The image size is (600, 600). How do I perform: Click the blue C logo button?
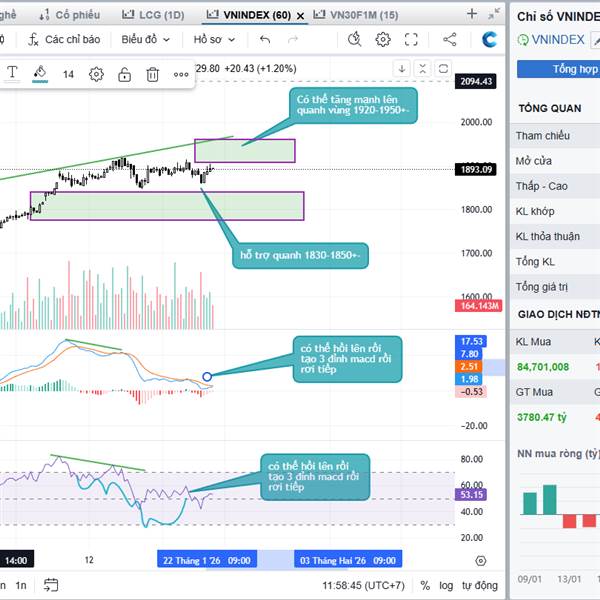(x=489, y=39)
